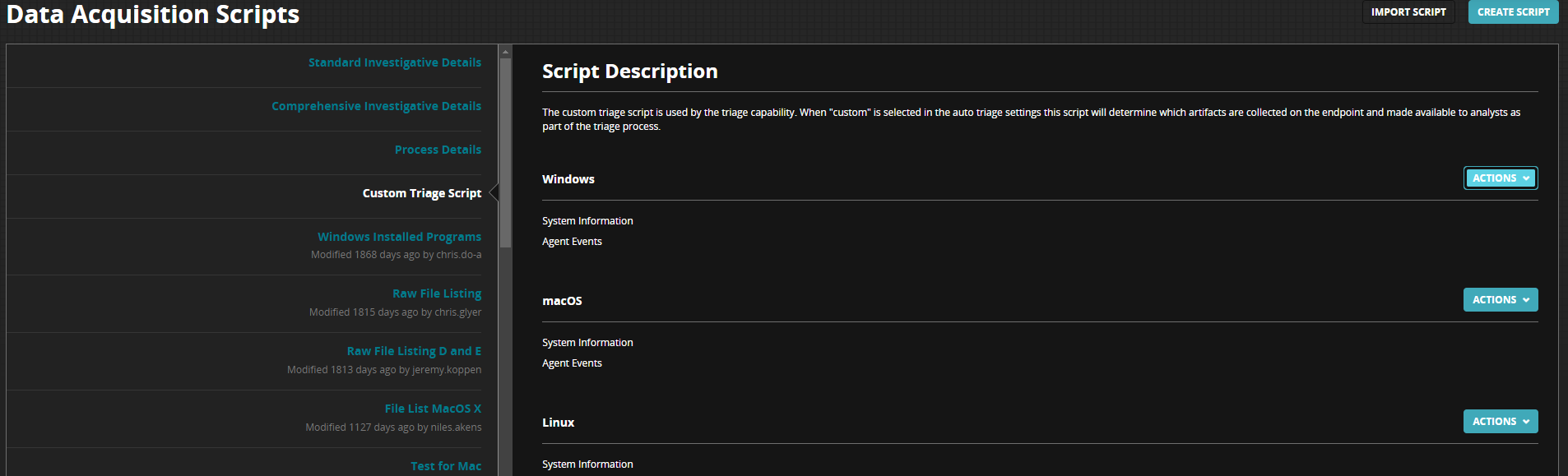Click 'Modified 1868 days ago by chris.do-a'

pyautogui.click(x=397, y=255)
